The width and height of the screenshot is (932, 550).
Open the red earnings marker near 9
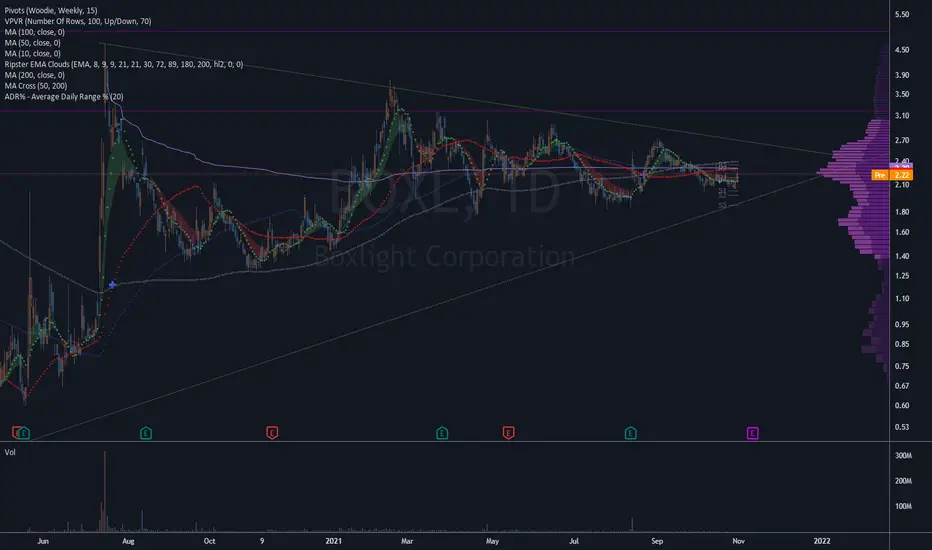point(272,433)
